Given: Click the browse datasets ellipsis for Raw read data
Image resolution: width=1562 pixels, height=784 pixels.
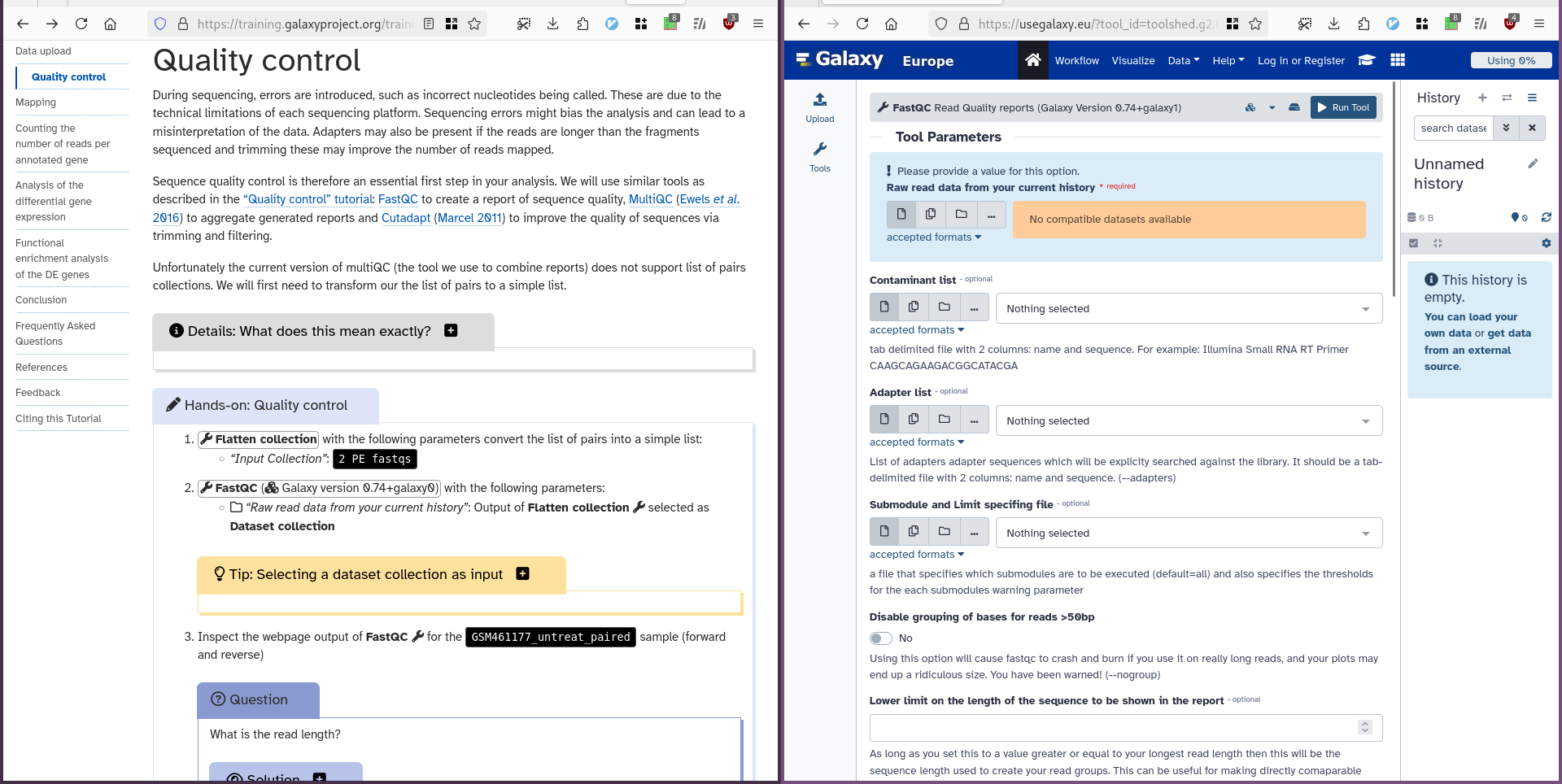Looking at the screenshot, I should (x=991, y=214).
